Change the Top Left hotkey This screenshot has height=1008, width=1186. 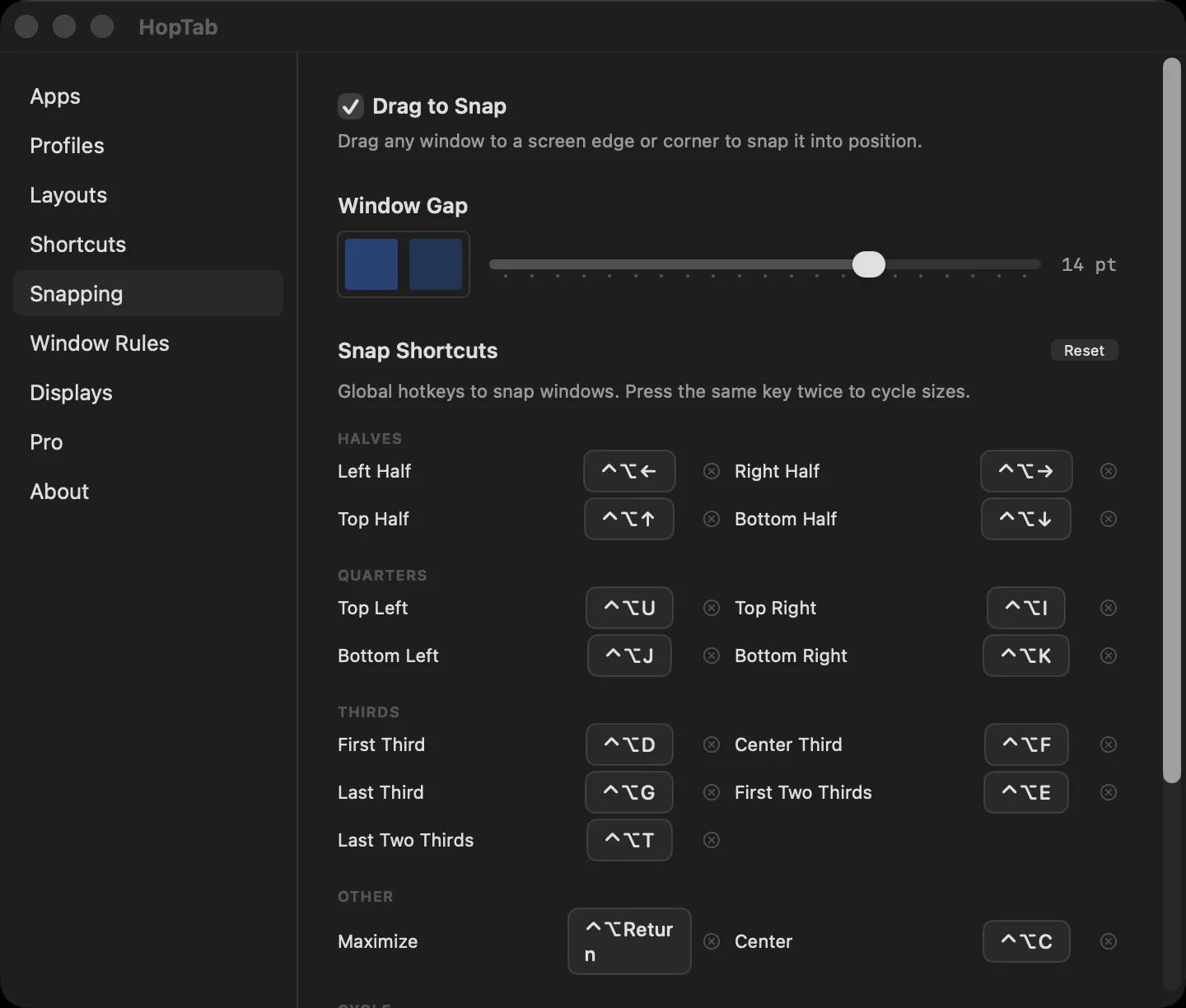(629, 608)
